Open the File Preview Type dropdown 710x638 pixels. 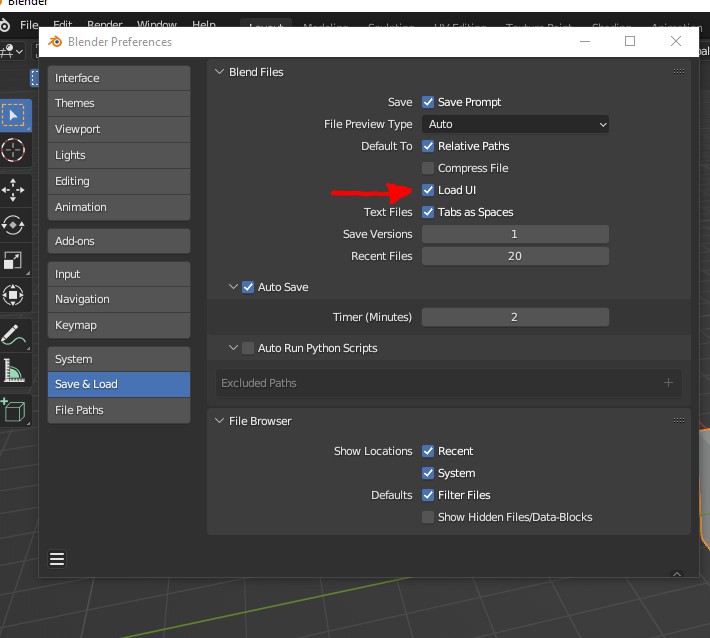(x=515, y=124)
